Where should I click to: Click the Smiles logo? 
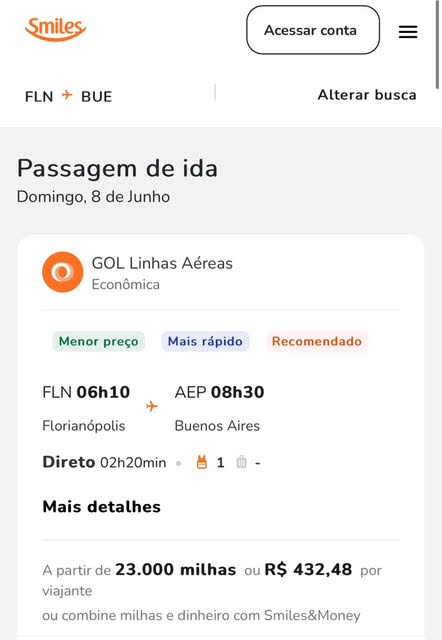pyautogui.click(x=56, y=29)
